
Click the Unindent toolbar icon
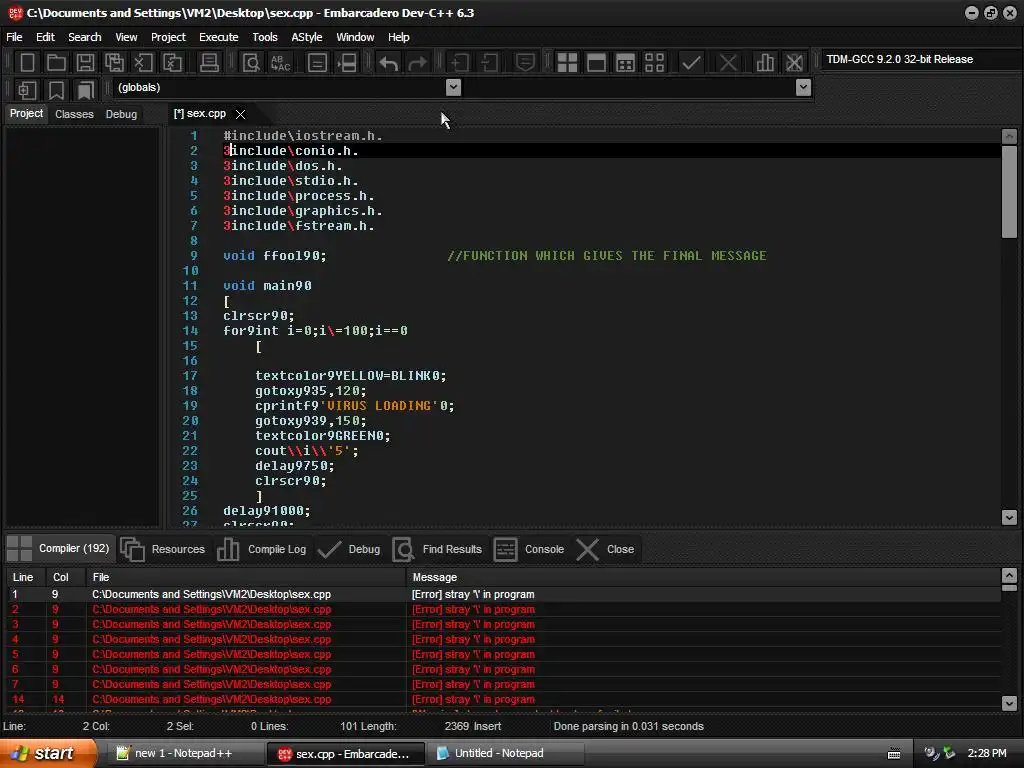[488, 63]
